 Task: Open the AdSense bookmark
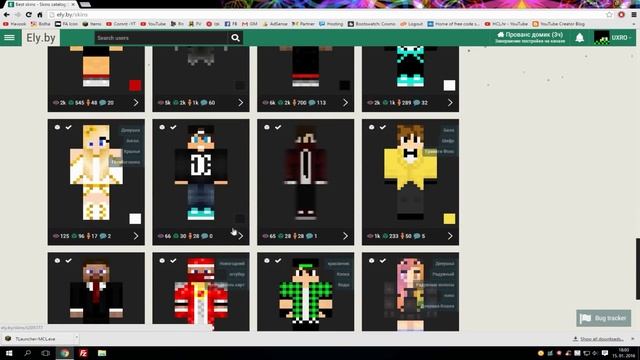click(x=275, y=24)
